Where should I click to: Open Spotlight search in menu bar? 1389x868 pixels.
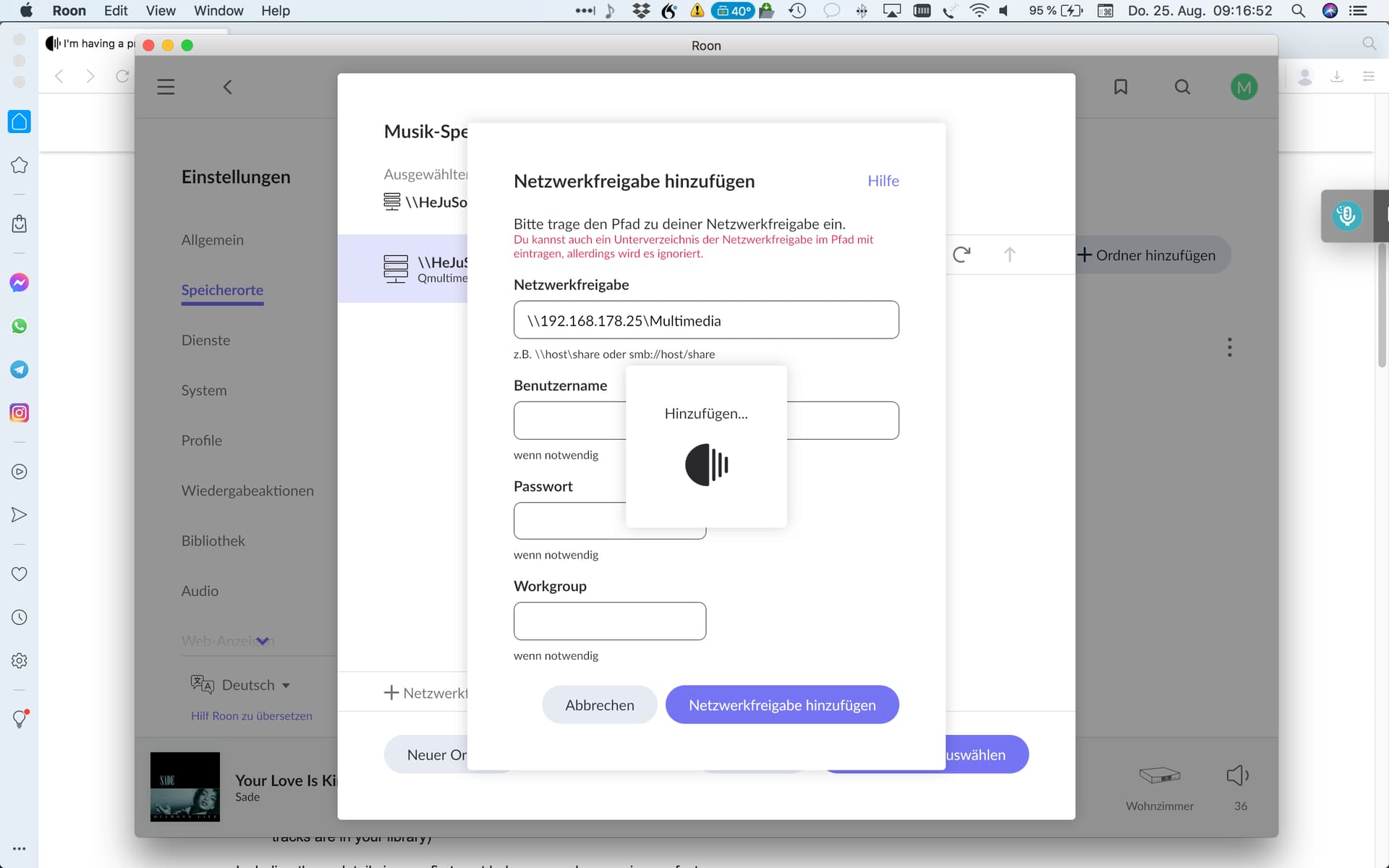click(1299, 11)
